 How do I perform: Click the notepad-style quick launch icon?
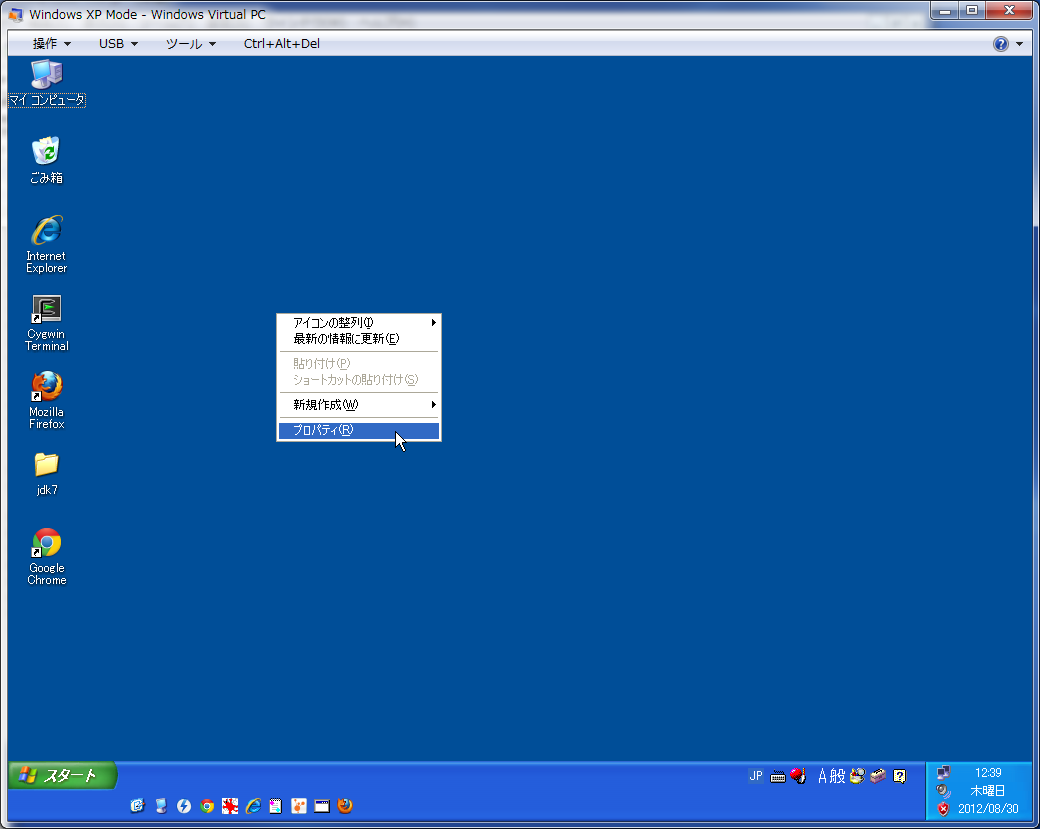click(x=276, y=806)
